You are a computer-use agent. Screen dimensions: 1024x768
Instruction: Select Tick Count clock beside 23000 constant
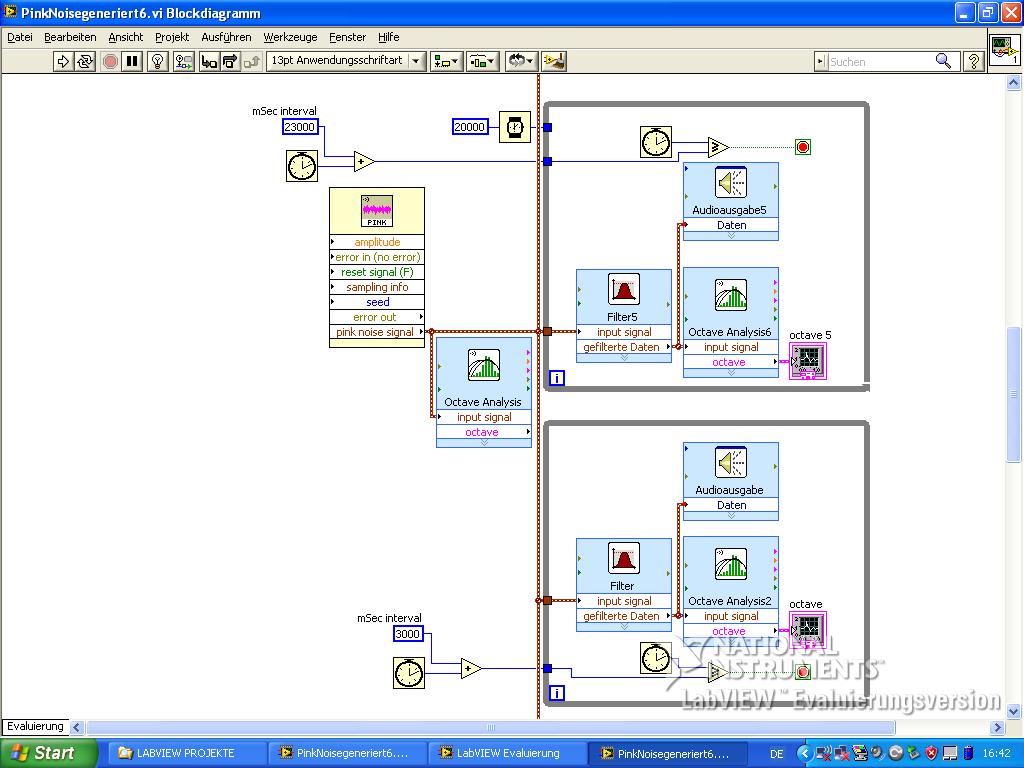tap(302, 166)
